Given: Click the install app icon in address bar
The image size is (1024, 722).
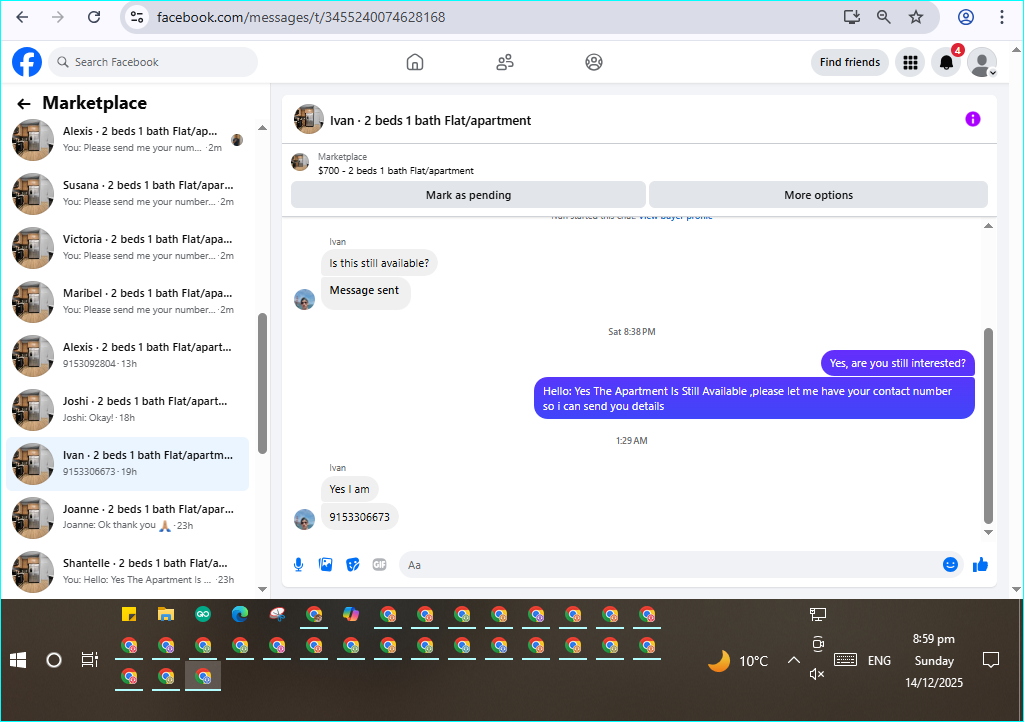Looking at the screenshot, I should point(852,17).
